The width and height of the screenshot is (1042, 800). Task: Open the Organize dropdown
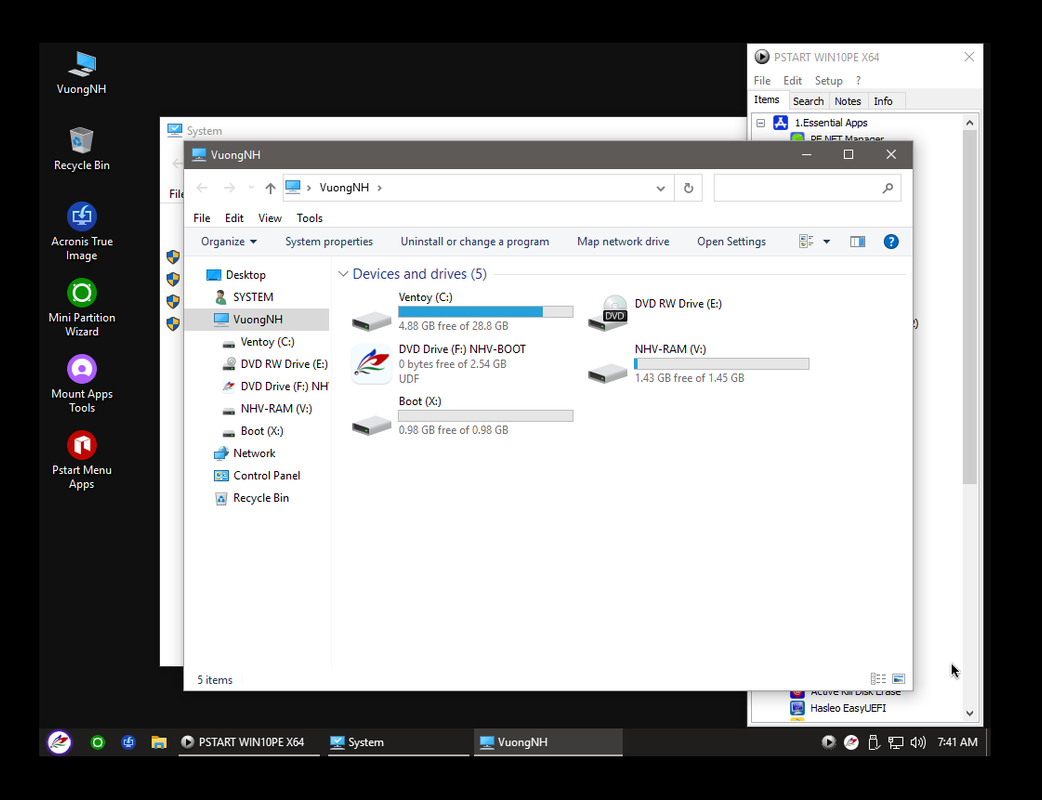(x=229, y=242)
